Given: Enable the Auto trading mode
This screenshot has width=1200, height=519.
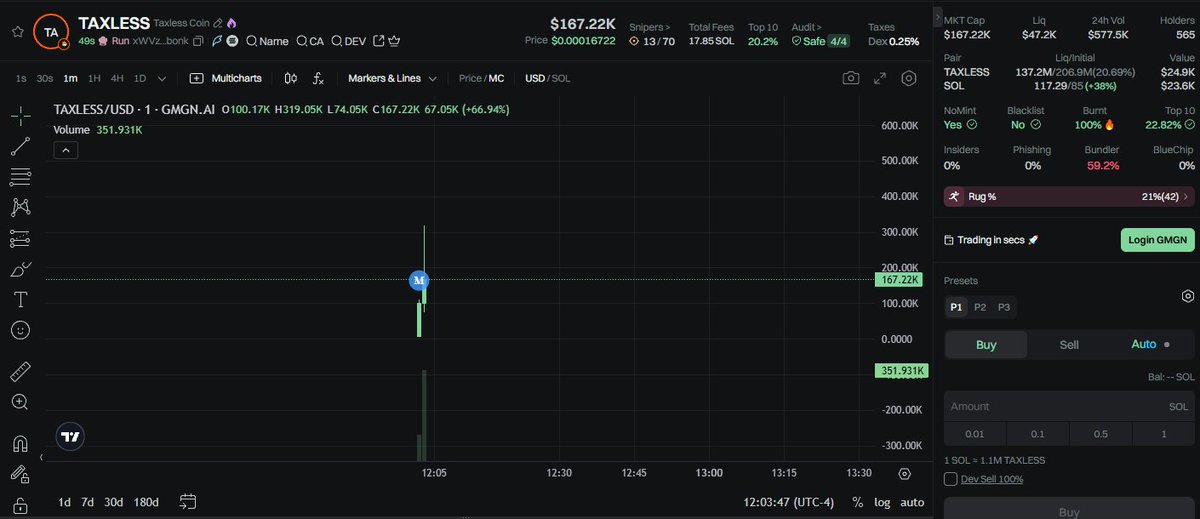Looking at the screenshot, I should (x=1150, y=344).
